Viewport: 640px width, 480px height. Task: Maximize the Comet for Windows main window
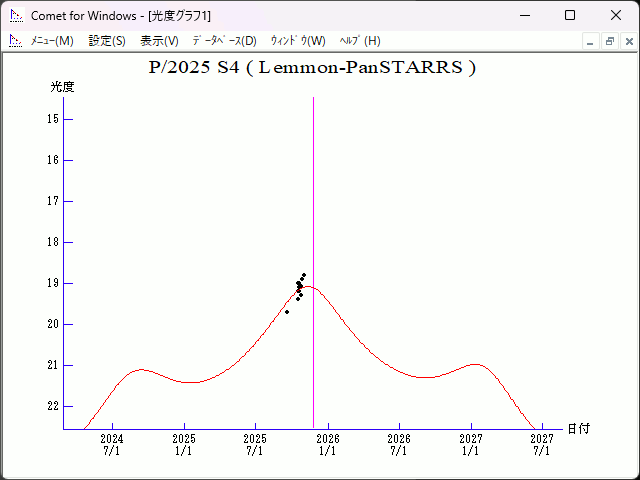click(x=570, y=15)
